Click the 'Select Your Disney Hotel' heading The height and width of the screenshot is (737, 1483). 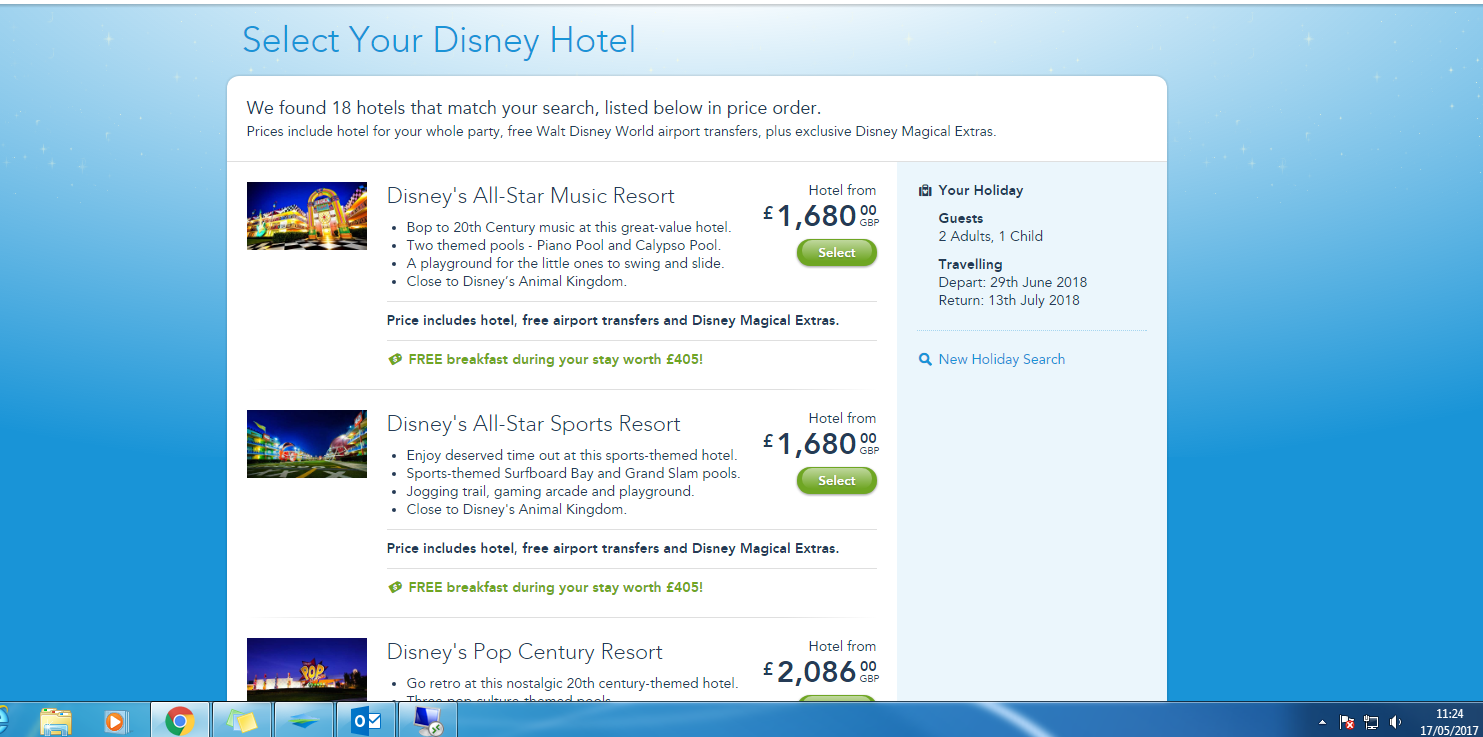click(x=439, y=40)
